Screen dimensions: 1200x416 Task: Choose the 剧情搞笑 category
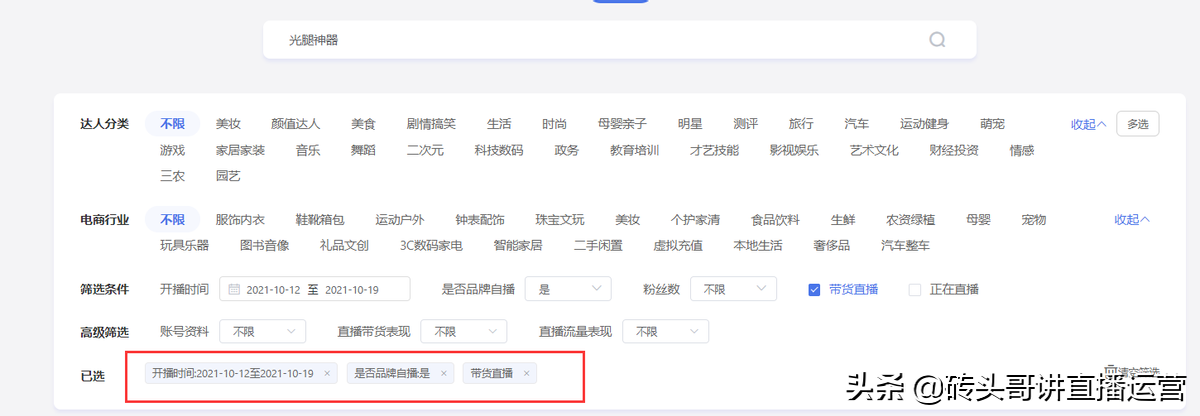tap(431, 124)
